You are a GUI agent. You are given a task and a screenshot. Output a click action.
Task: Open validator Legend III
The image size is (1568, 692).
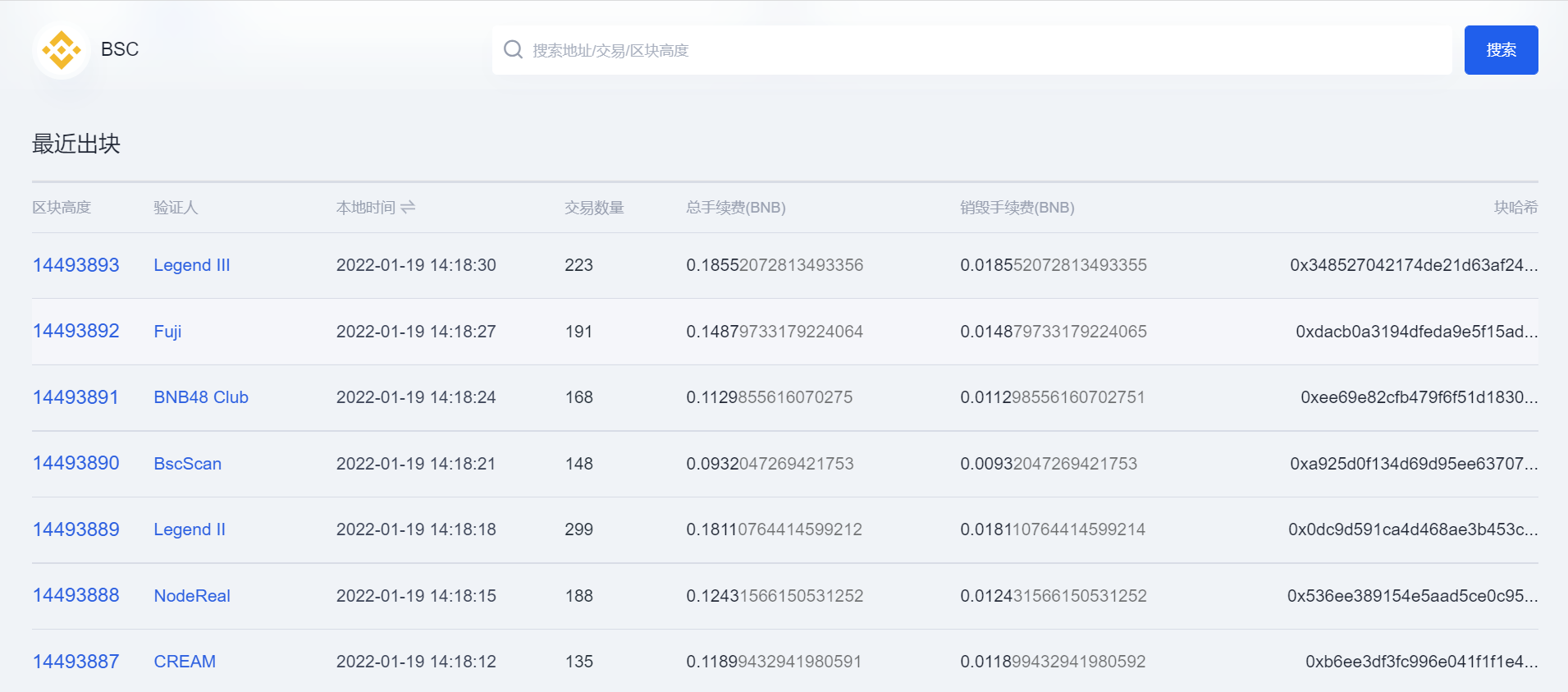[192, 265]
